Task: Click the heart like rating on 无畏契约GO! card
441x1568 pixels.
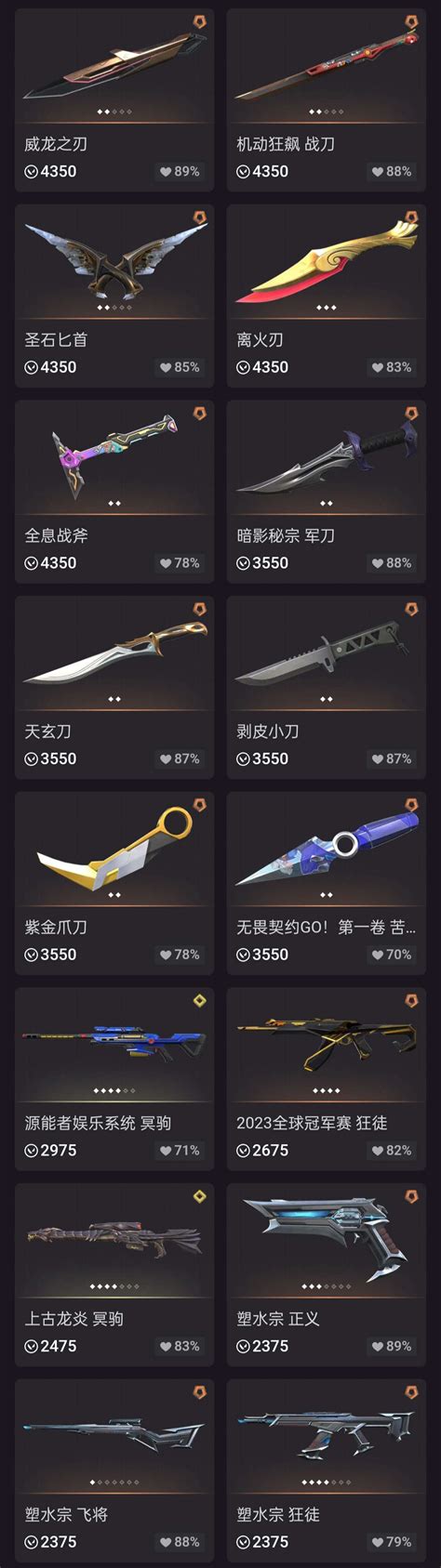Action: click(x=392, y=955)
